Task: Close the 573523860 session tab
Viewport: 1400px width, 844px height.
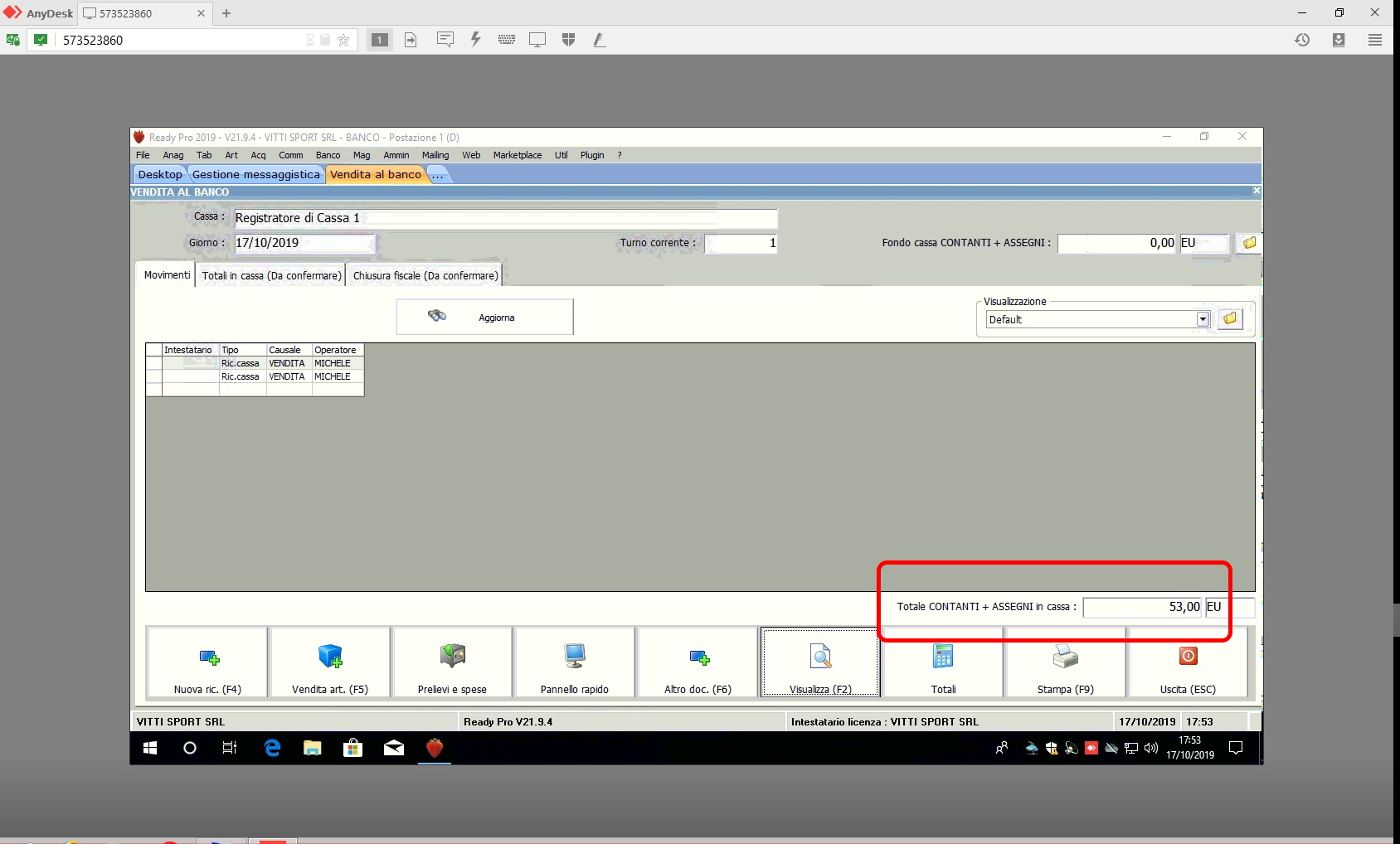Action: 201,13
